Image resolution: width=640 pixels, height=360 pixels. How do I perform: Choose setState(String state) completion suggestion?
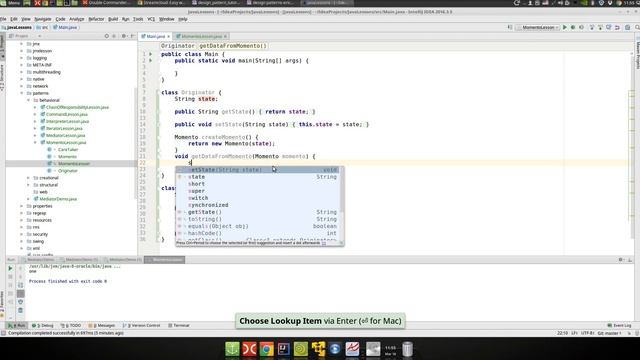click(257, 170)
